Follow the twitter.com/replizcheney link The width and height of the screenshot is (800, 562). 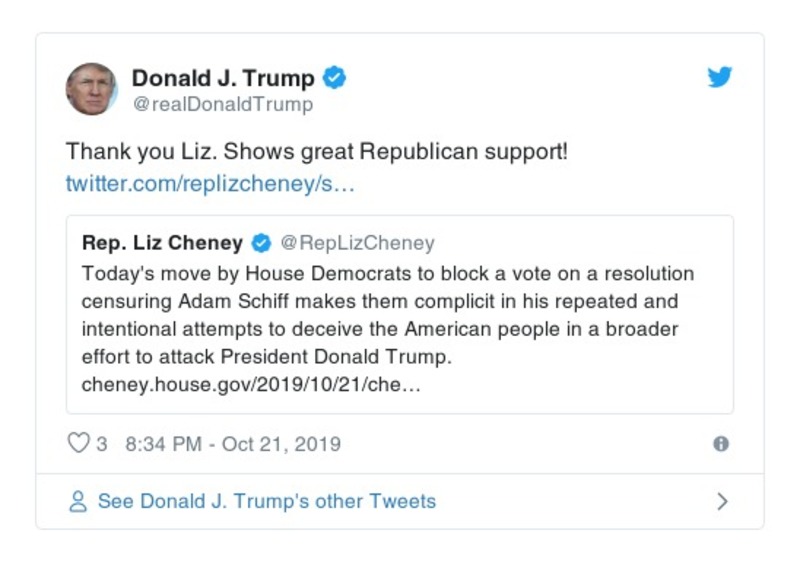click(x=210, y=184)
